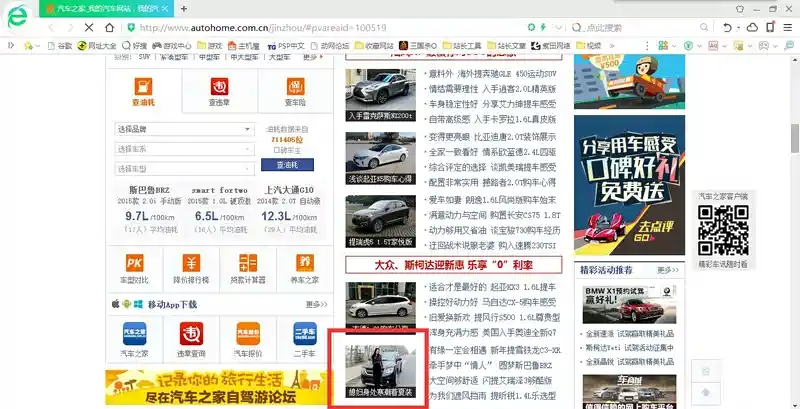This screenshot has width=800, height=409.
Task: Expand the 选择品牌 brand dropdown
Action: point(185,130)
